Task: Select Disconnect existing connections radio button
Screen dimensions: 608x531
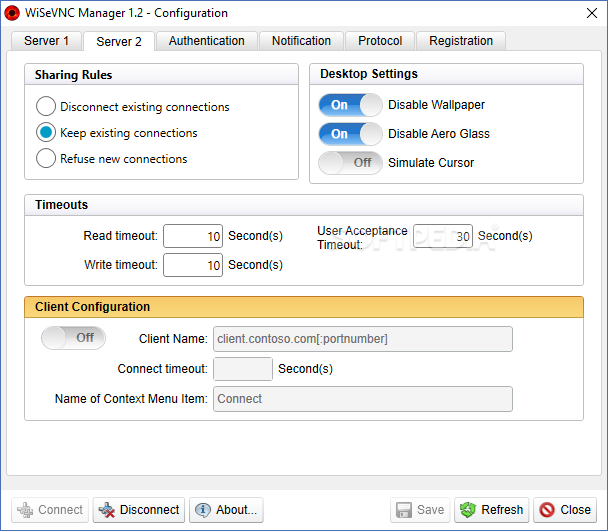Action: 46,106
